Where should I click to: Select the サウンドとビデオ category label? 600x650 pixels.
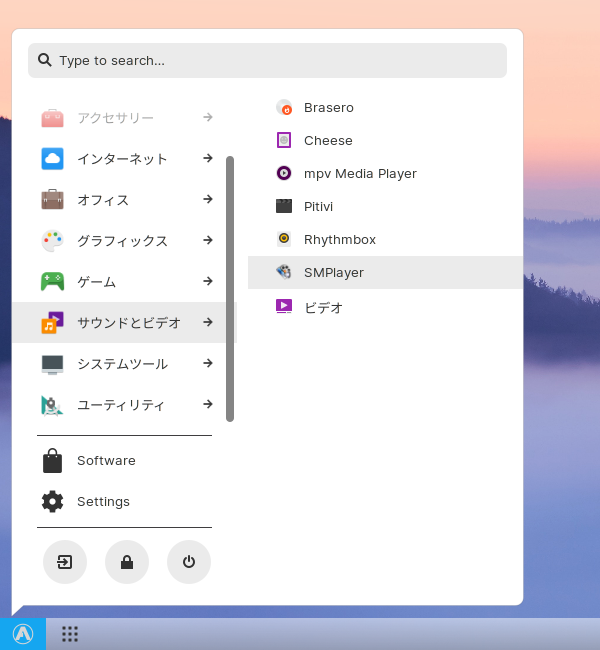point(129,323)
